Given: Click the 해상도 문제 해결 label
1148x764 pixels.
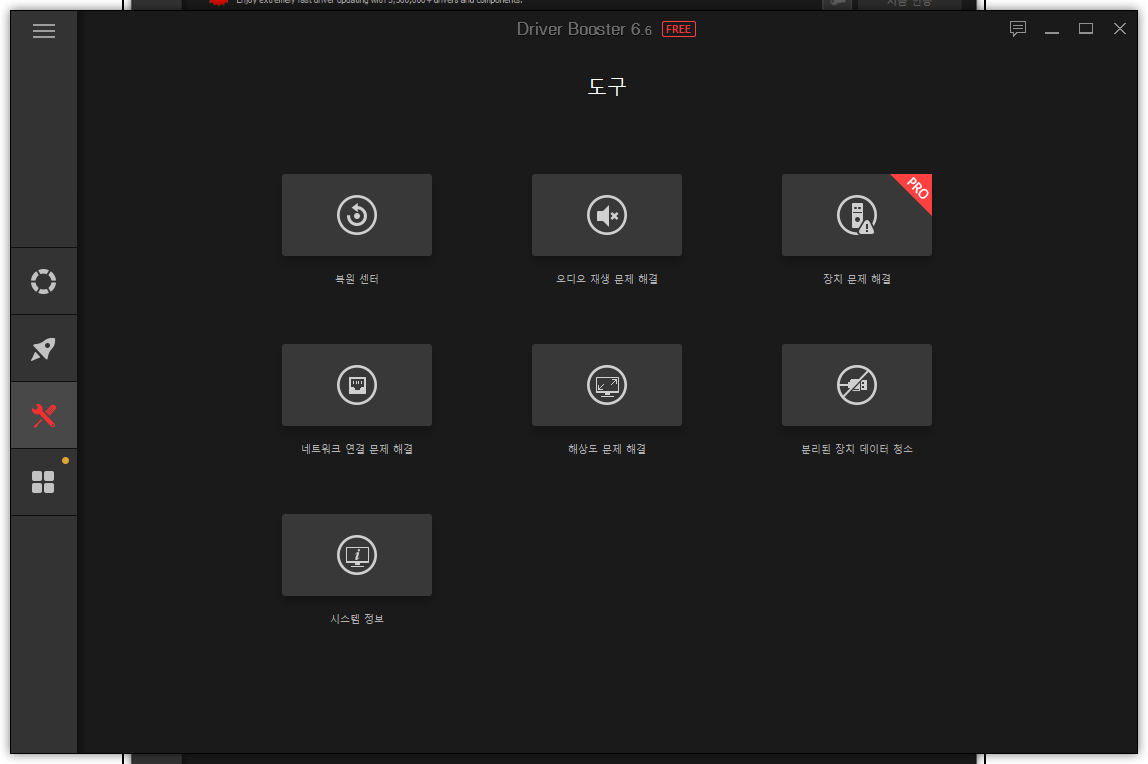Looking at the screenshot, I should [x=607, y=449].
